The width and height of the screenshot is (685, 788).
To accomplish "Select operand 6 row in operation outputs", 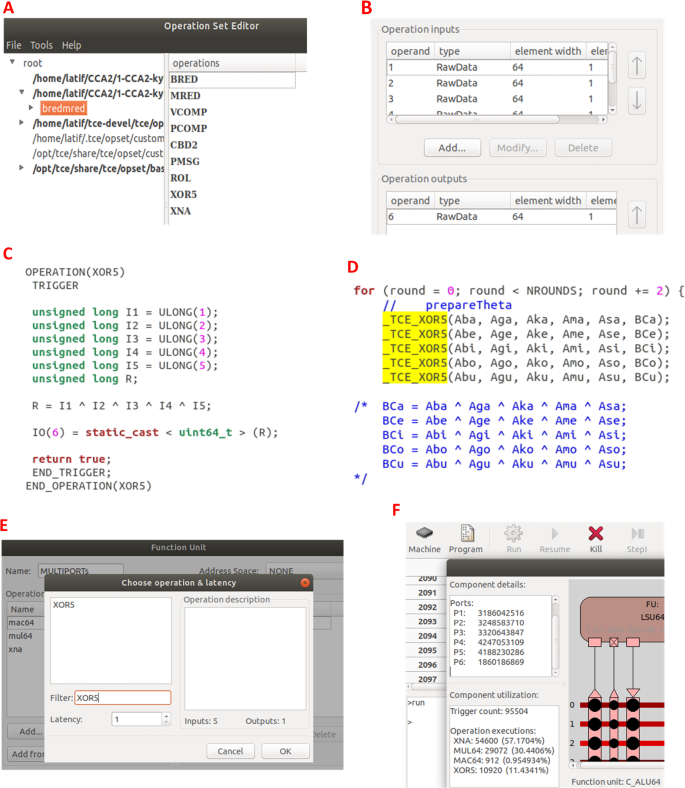I will pyautogui.click(x=502, y=217).
